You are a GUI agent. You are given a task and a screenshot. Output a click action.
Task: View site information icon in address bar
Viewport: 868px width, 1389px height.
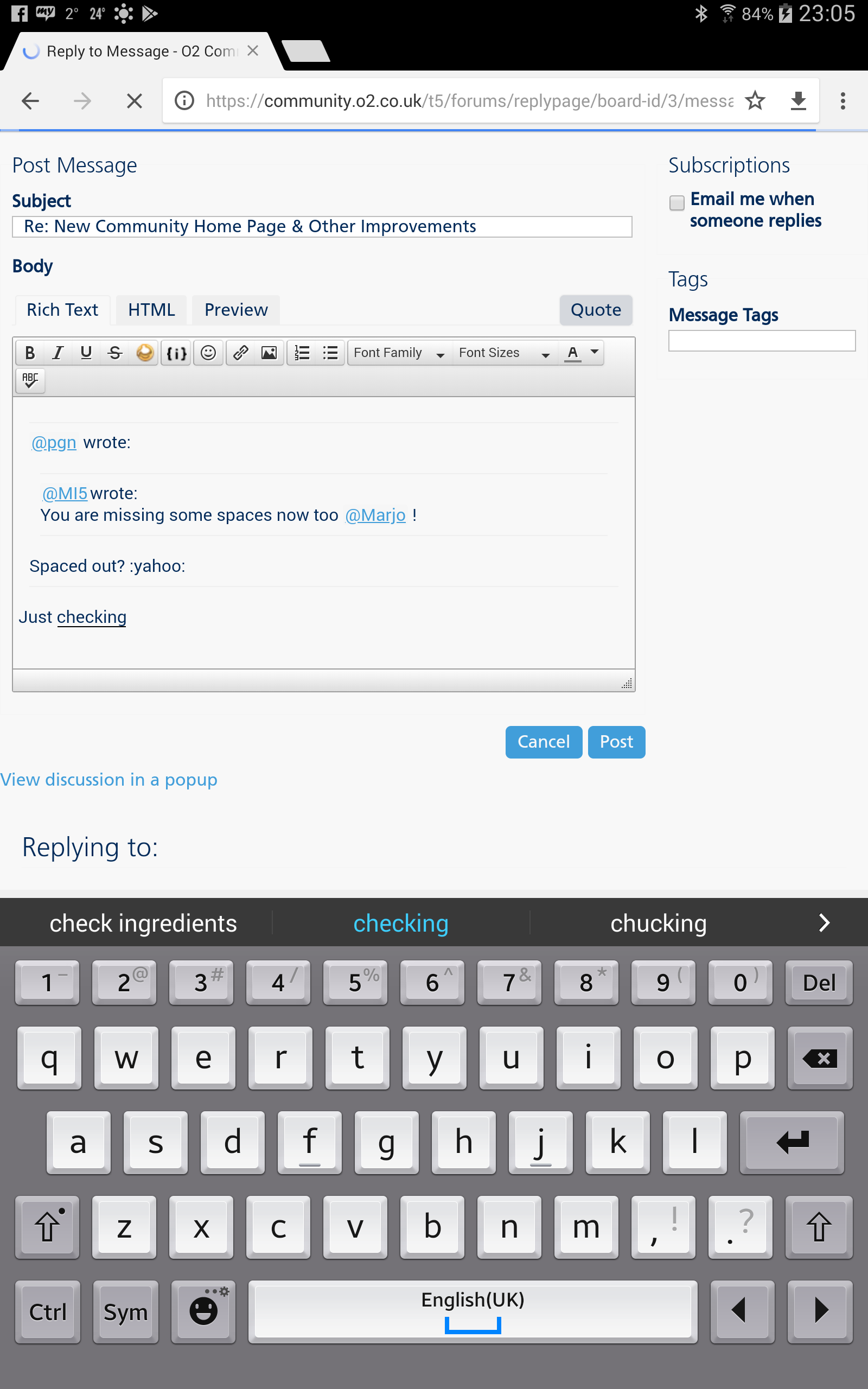point(184,101)
